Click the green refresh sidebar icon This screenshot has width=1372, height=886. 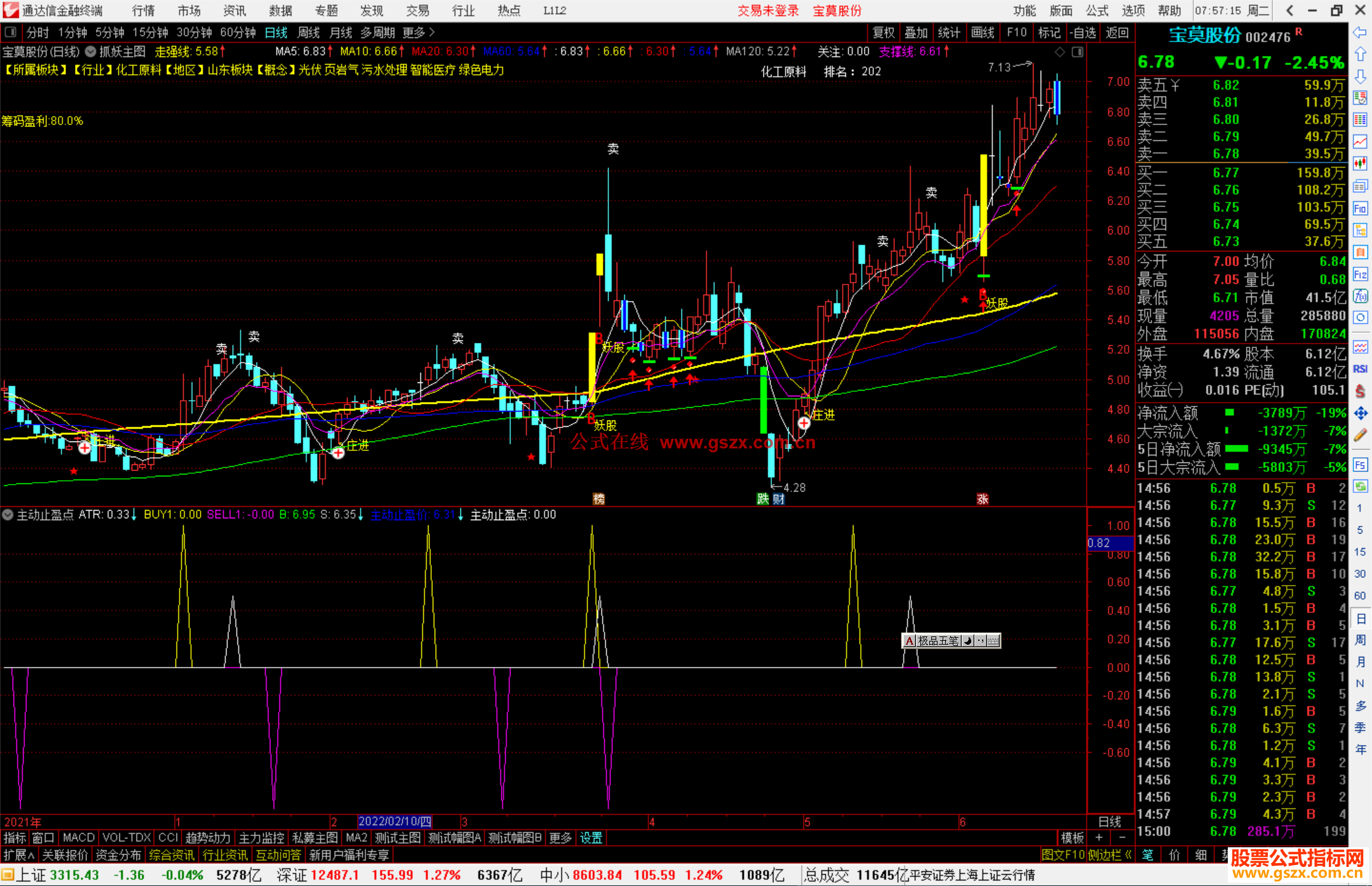pyautogui.click(x=1360, y=487)
